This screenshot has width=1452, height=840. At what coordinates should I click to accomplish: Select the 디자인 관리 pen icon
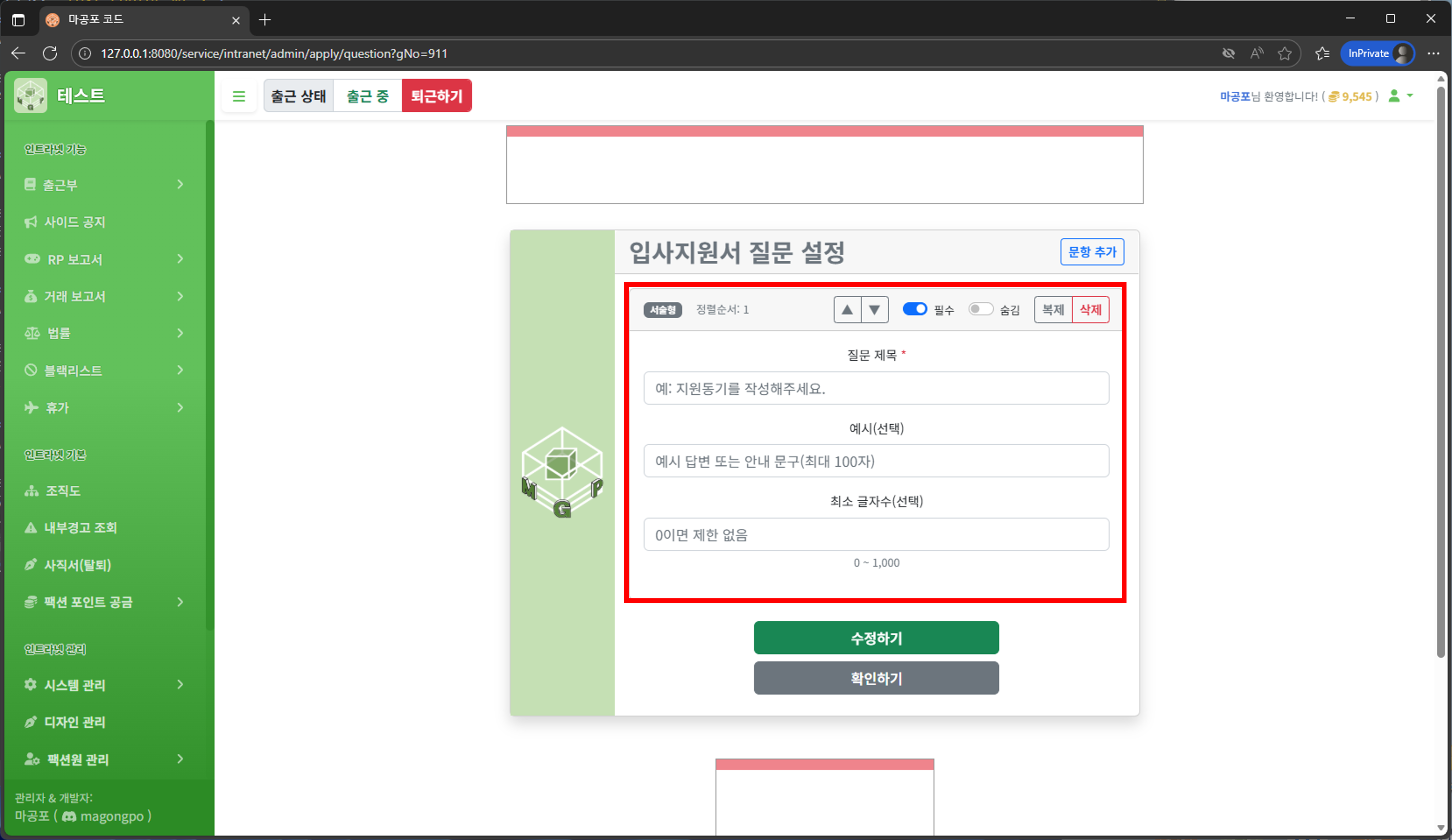(x=30, y=722)
